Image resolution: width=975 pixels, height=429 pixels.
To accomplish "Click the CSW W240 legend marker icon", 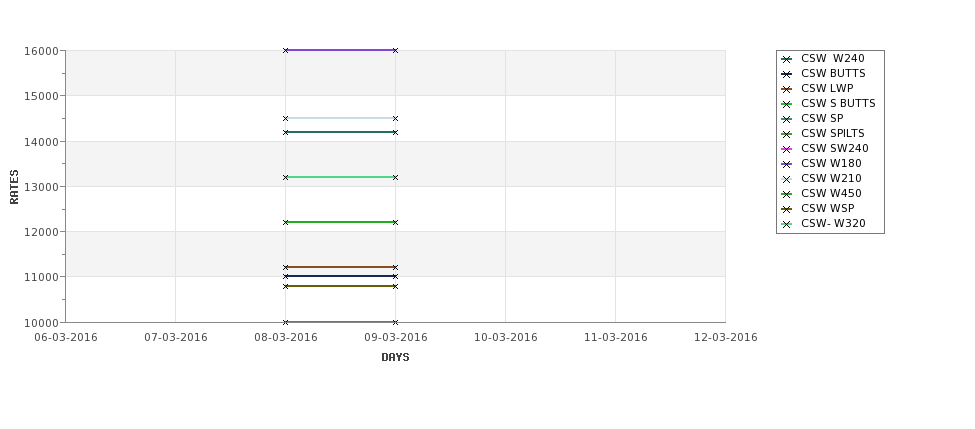I will pyautogui.click(x=787, y=59).
